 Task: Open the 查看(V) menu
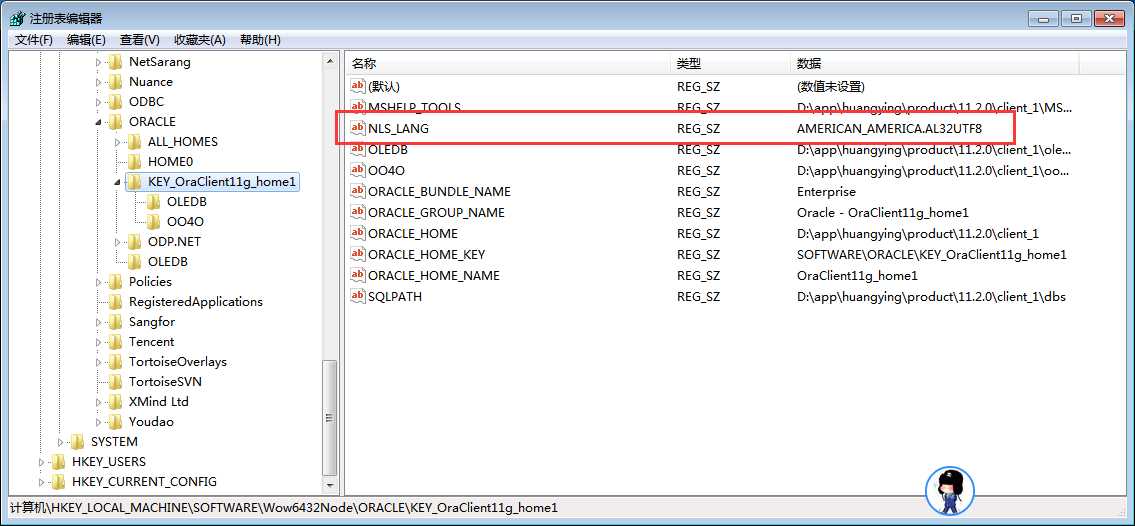[140, 40]
